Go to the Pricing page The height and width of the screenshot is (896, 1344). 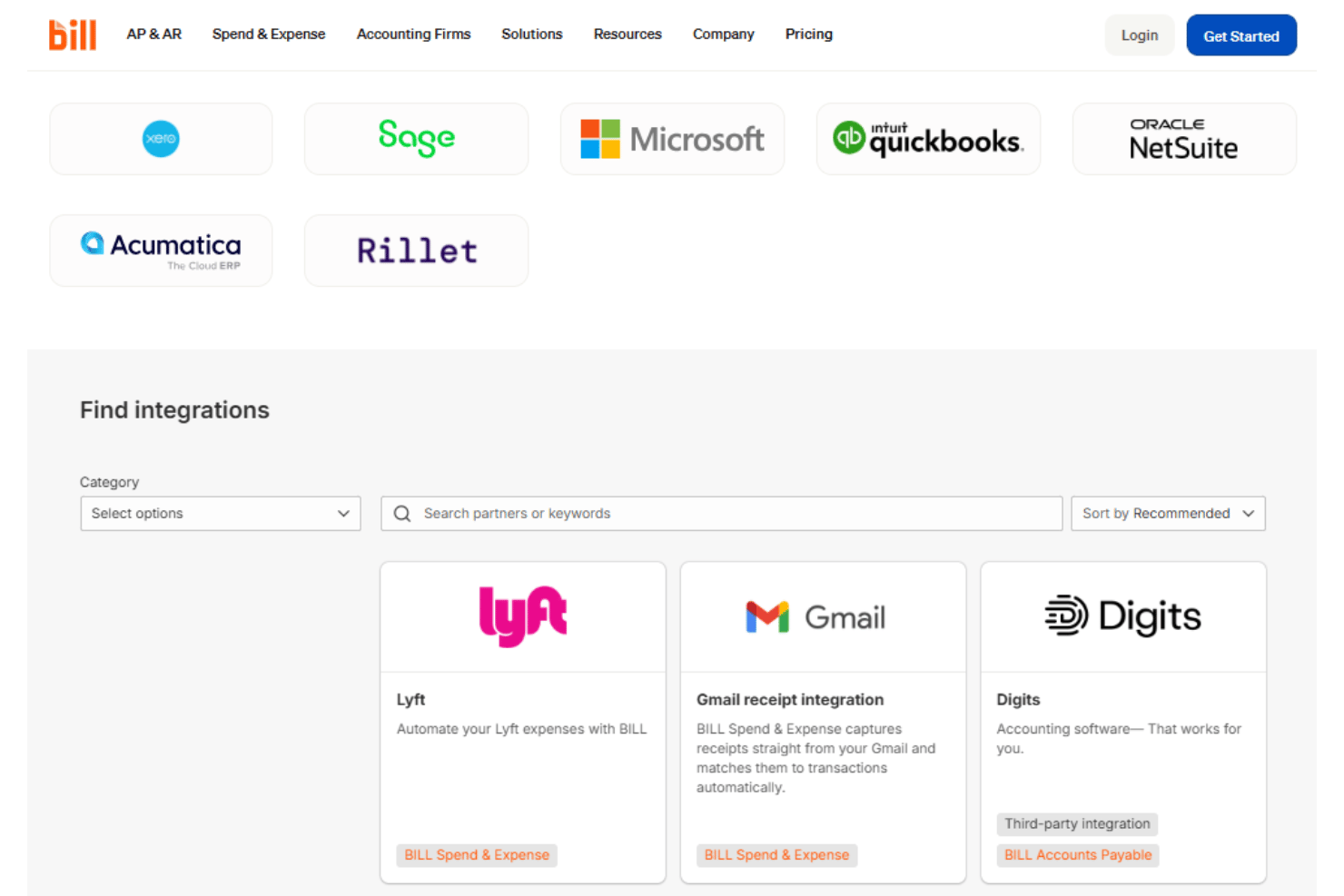809,34
